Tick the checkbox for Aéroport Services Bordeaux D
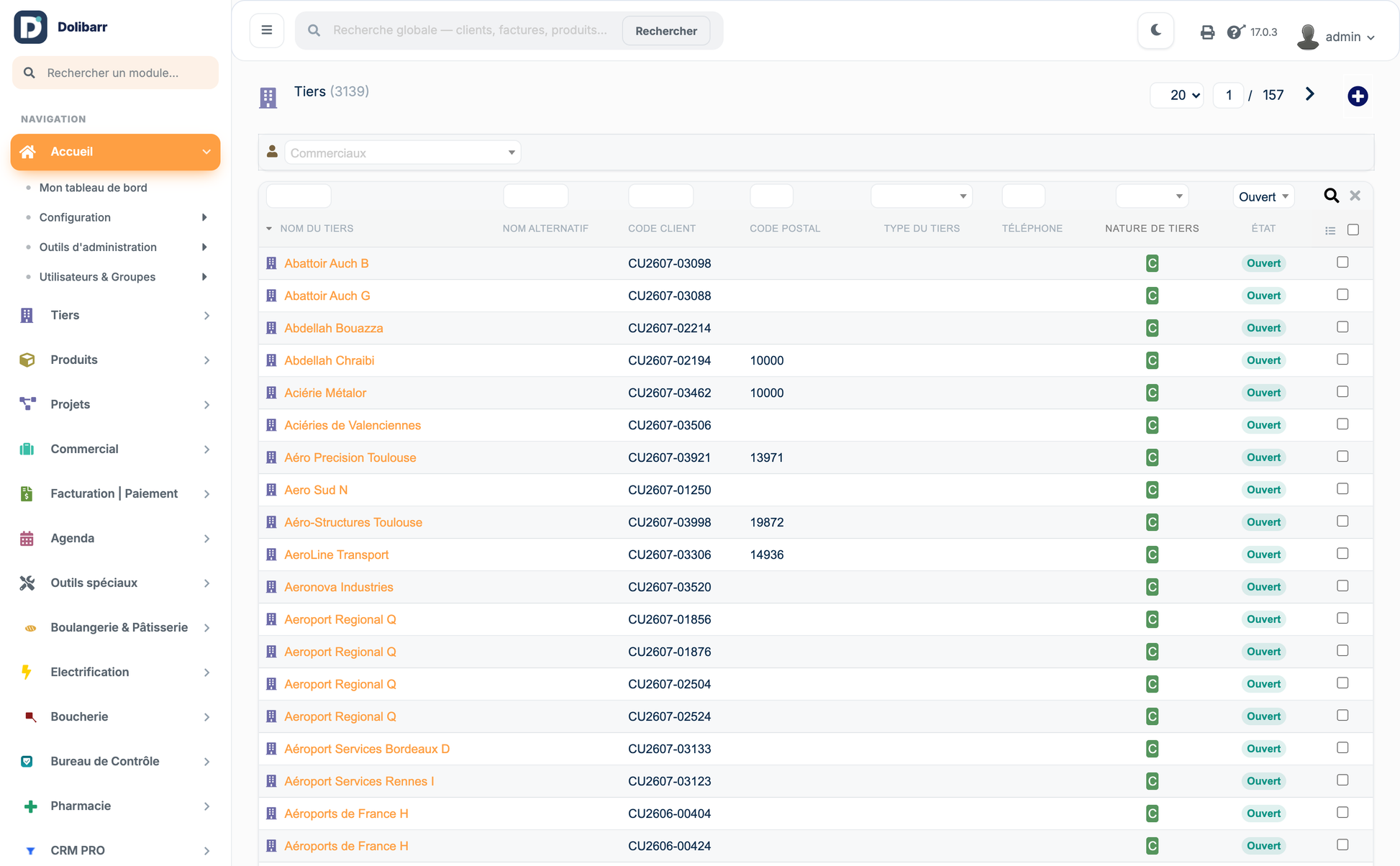 (1342, 747)
